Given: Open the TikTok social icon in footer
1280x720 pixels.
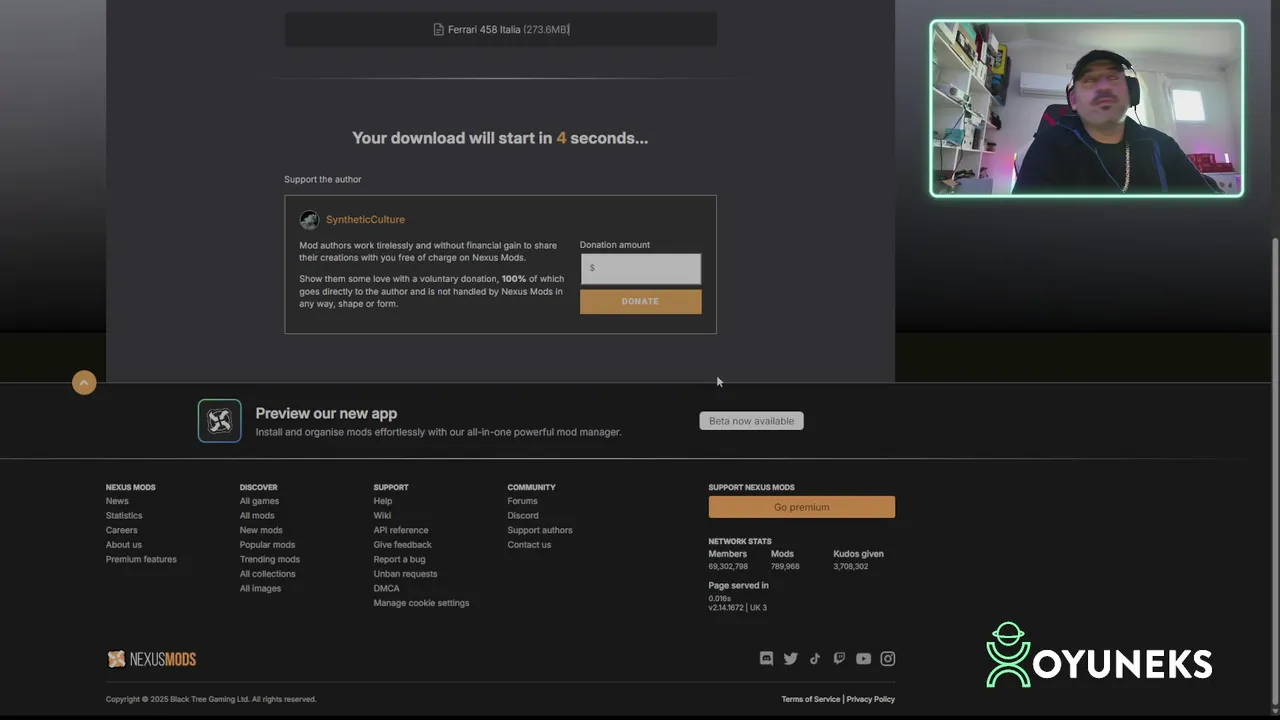Looking at the screenshot, I should 815,659.
